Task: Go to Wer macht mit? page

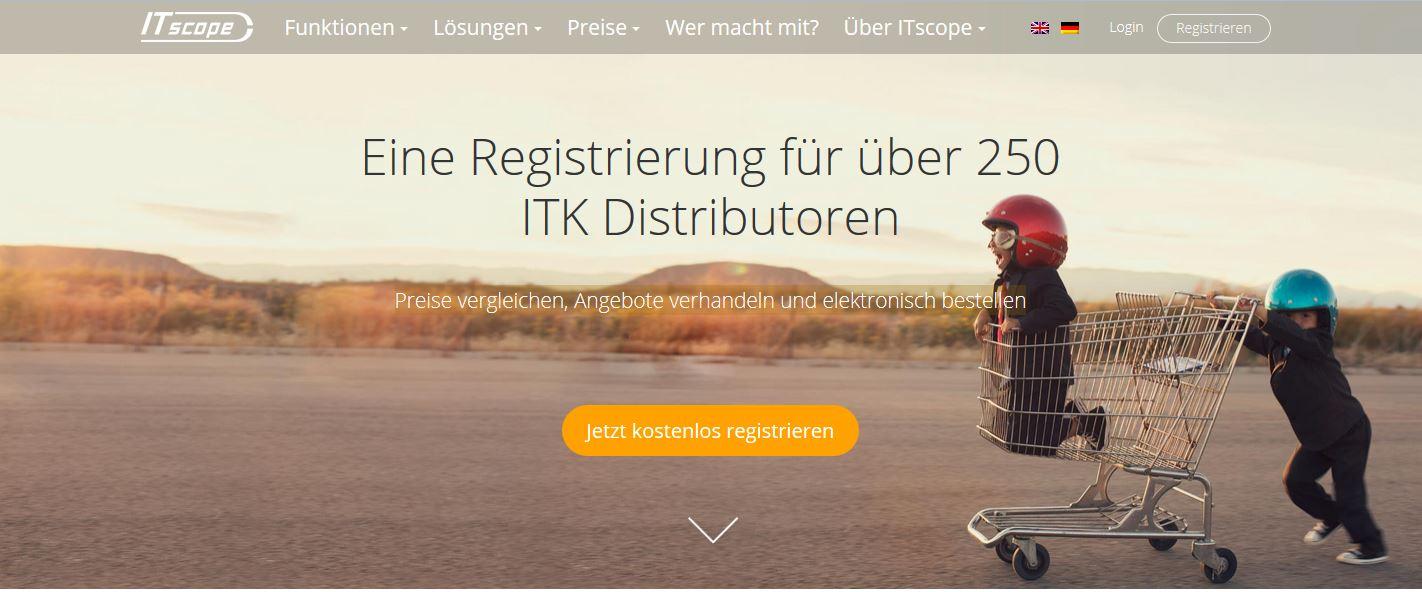Action: coord(742,28)
